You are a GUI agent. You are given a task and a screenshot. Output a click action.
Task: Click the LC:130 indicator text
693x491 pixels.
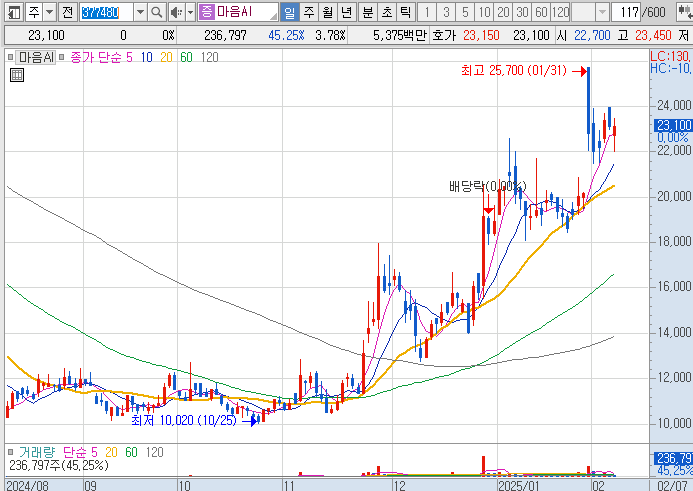[x=671, y=56]
